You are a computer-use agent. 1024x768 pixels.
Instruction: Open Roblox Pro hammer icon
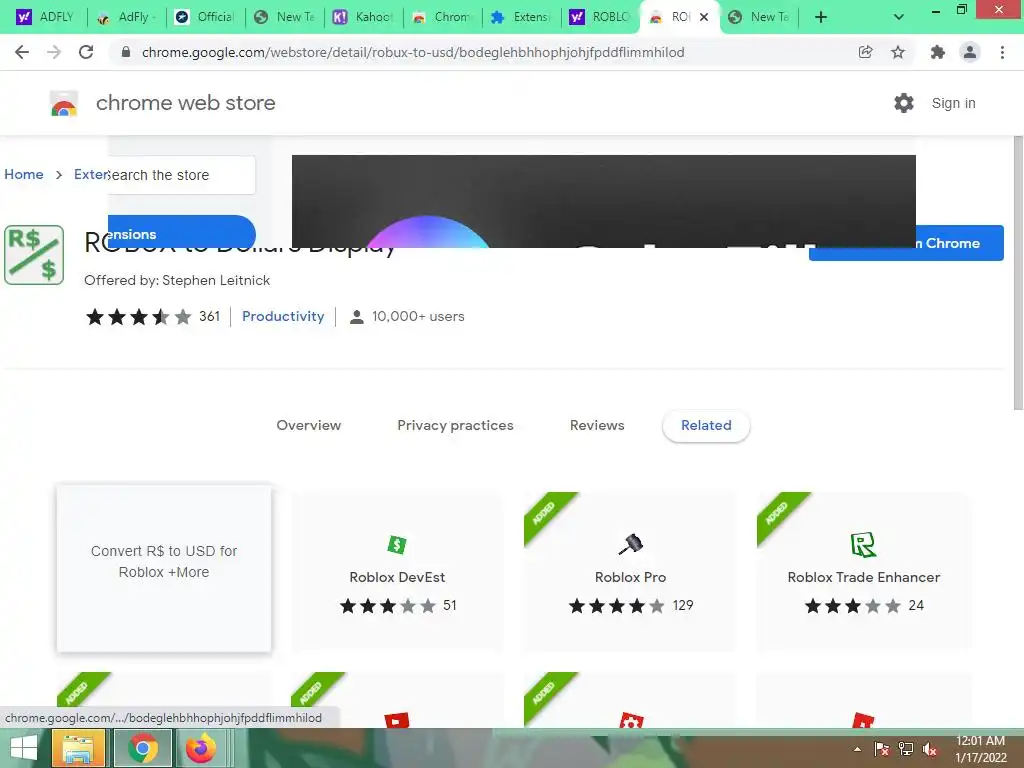point(630,544)
